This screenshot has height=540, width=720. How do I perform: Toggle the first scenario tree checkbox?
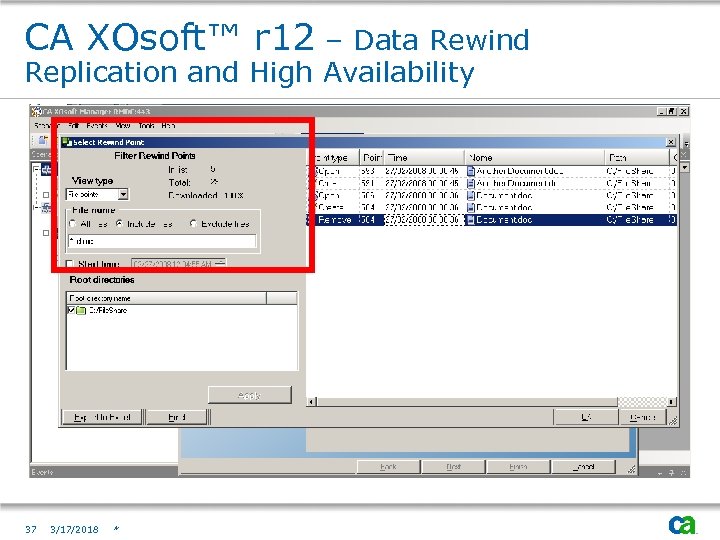pyautogui.click(x=46, y=195)
